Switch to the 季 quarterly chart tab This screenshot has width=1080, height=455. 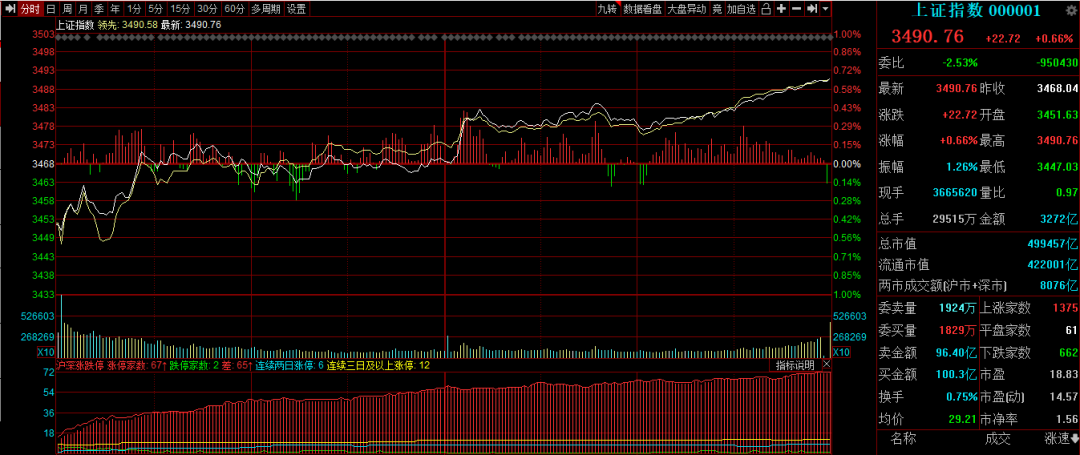tap(99, 9)
